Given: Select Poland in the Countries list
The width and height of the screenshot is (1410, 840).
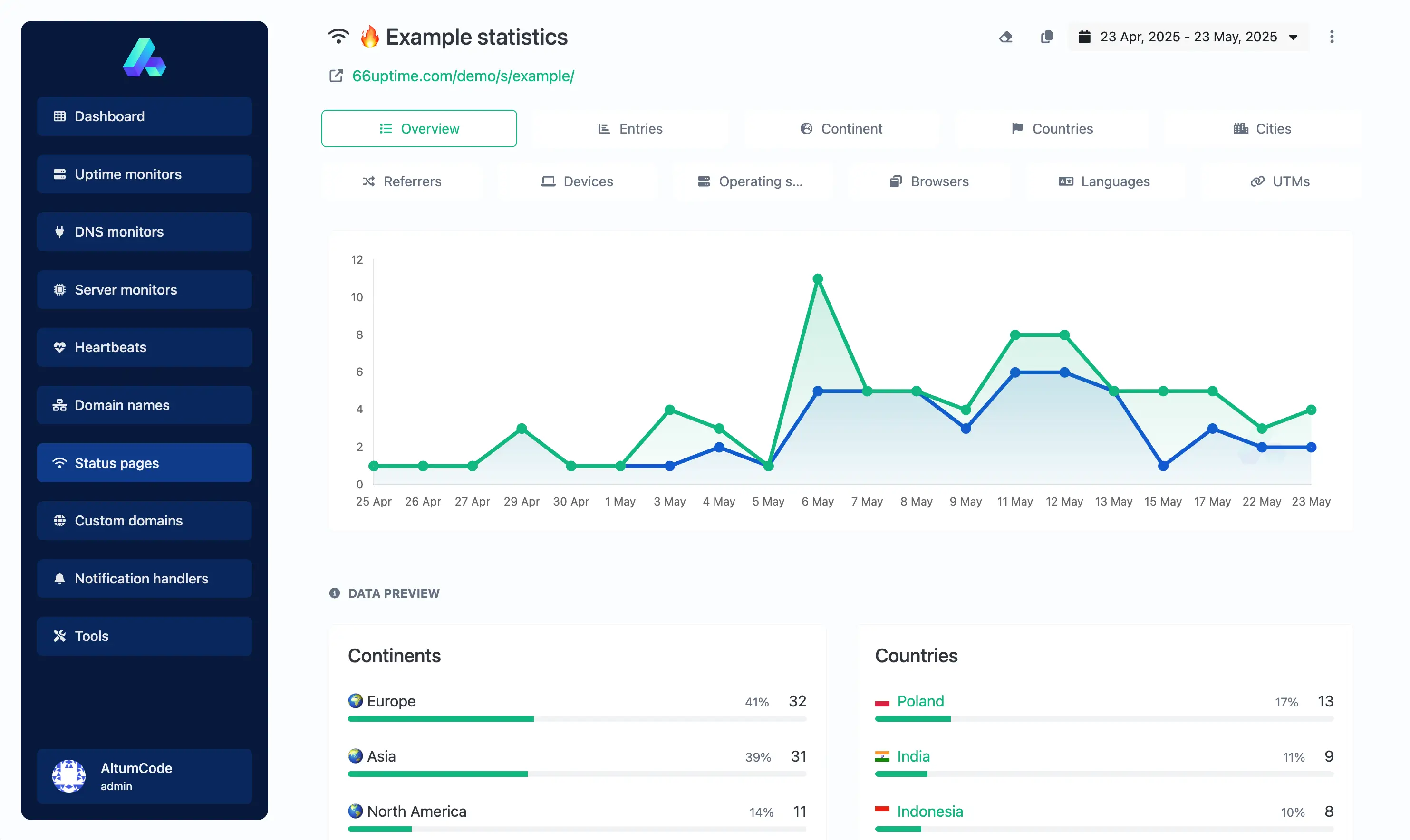Looking at the screenshot, I should tap(920, 701).
